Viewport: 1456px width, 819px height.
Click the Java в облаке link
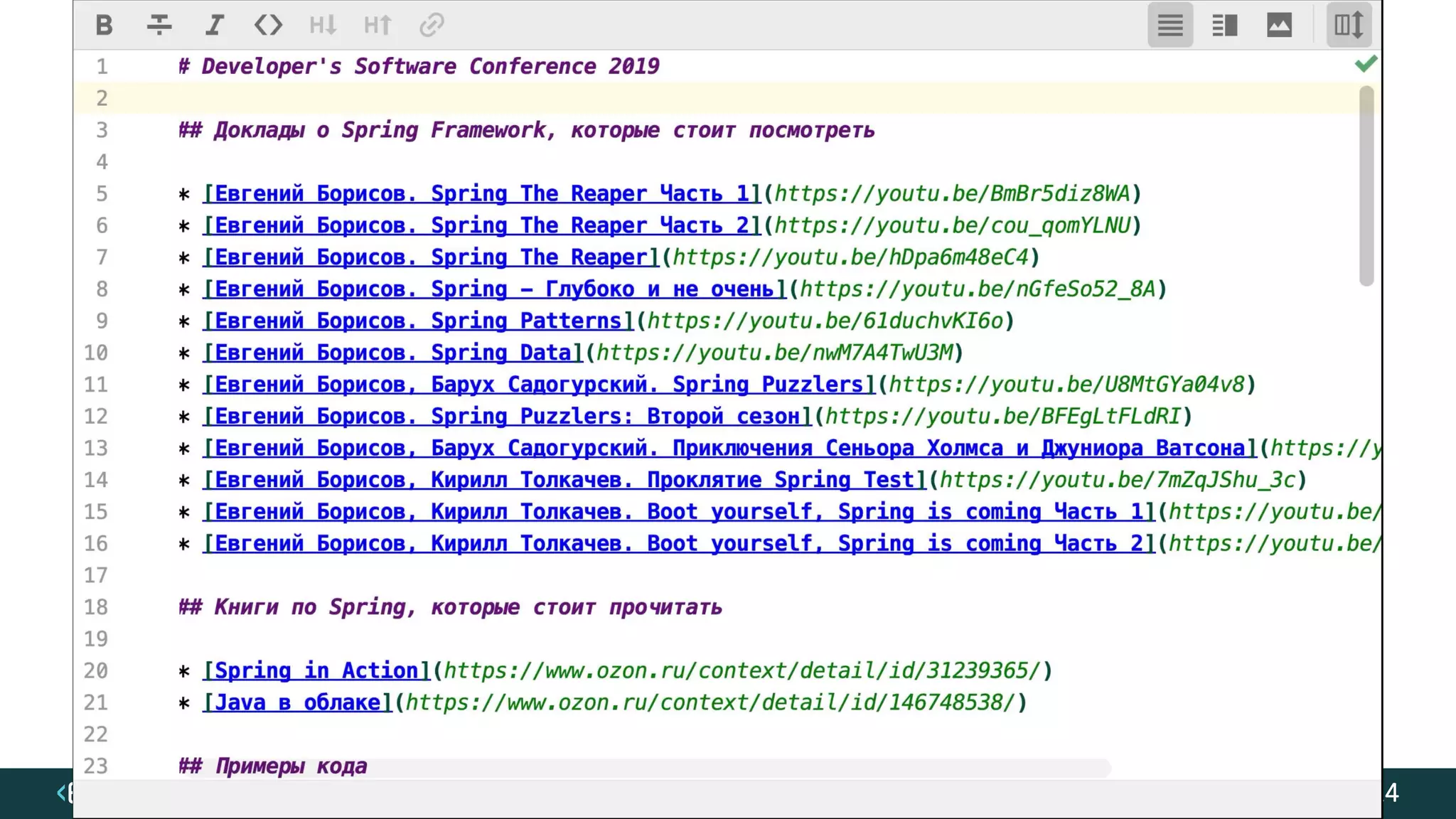(297, 703)
